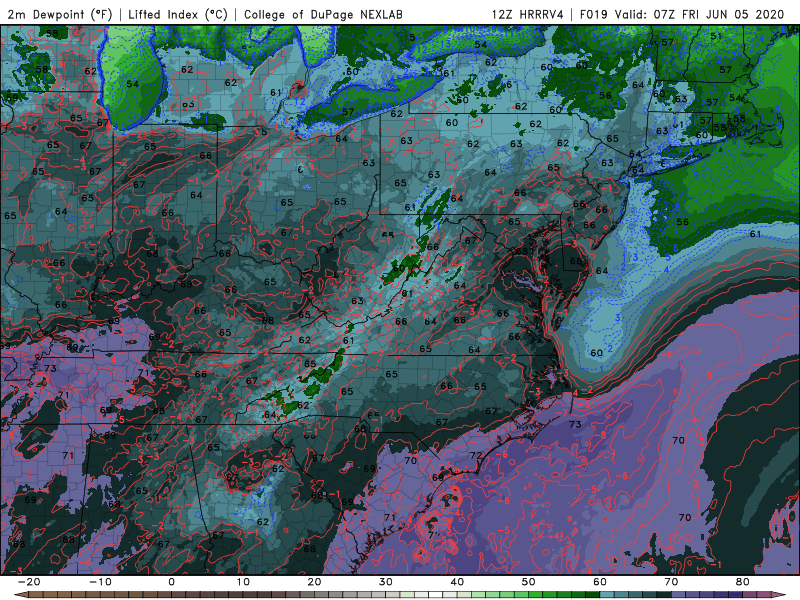Viewport: 800px width, 600px height.
Task: Click the 40 label on the color scale
Action: [457, 582]
